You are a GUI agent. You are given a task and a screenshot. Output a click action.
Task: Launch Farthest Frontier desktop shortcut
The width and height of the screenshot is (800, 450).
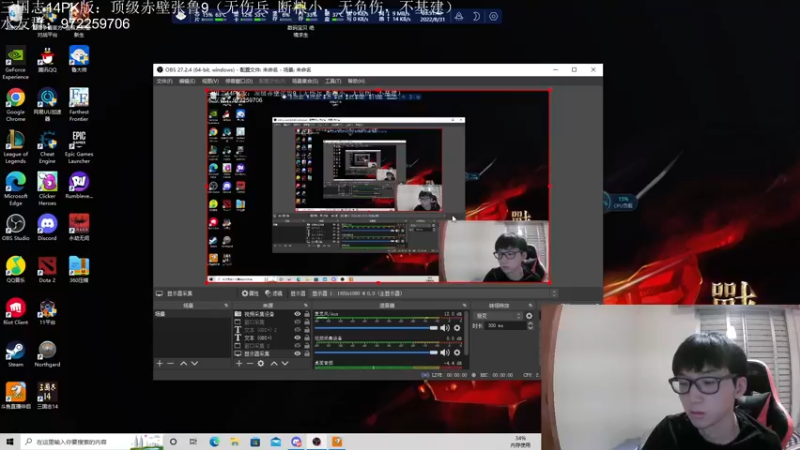click(x=79, y=105)
